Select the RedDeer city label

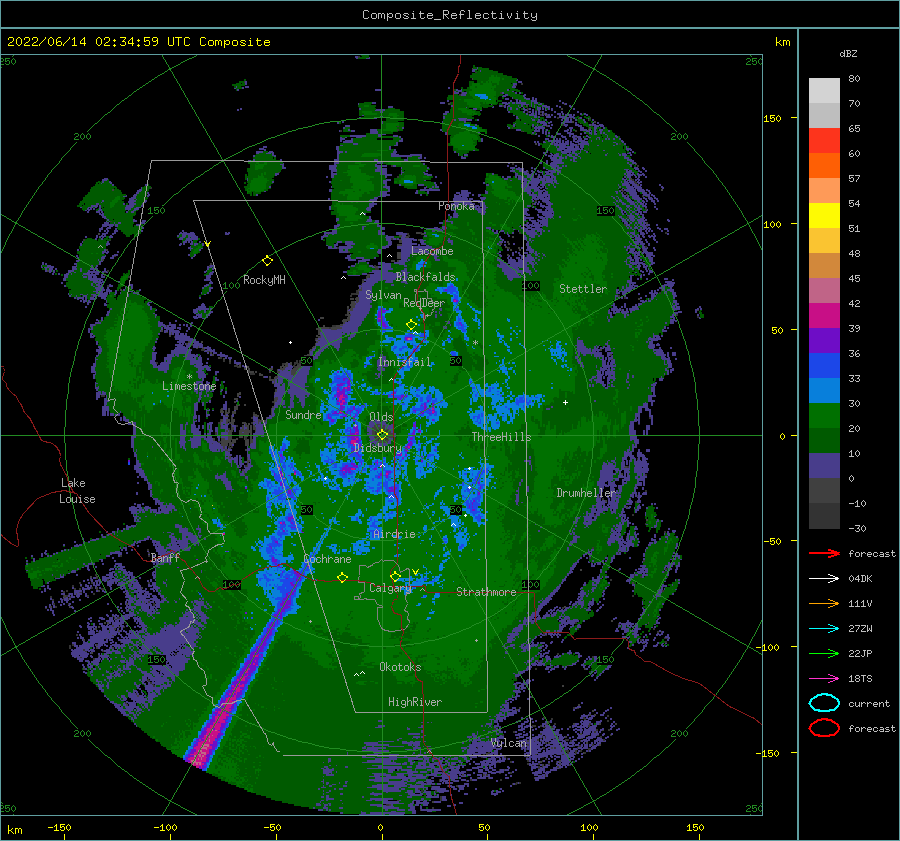point(424,303)
